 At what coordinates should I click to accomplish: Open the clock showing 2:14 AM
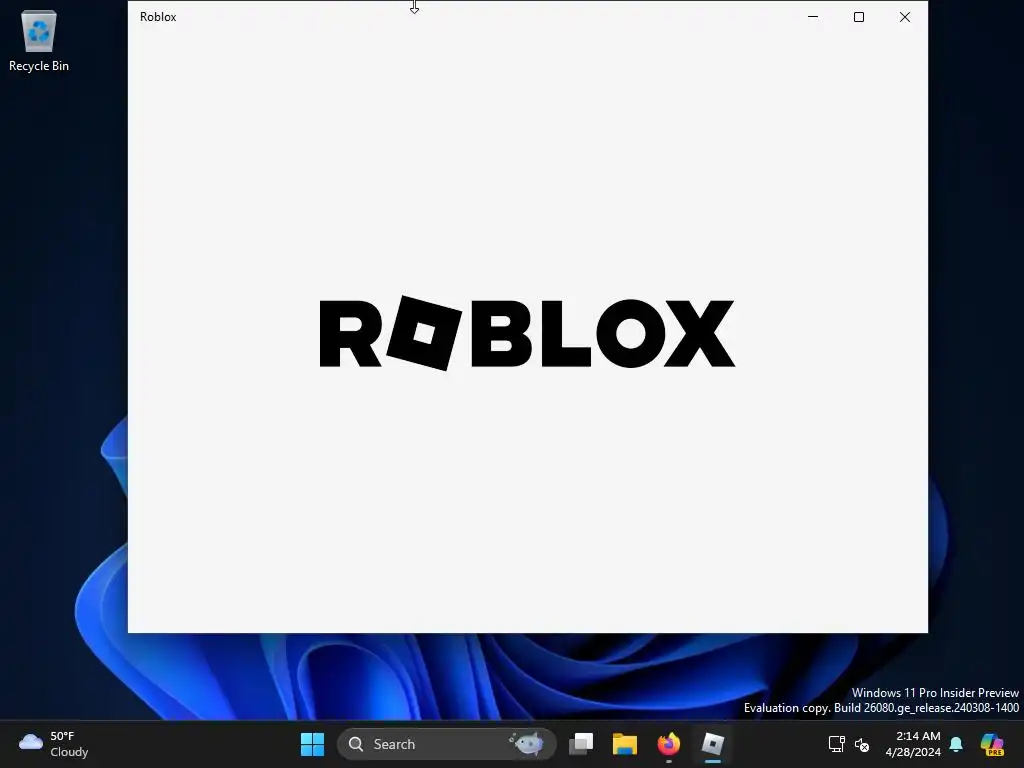pyautogui.click(x=913, y=744)
